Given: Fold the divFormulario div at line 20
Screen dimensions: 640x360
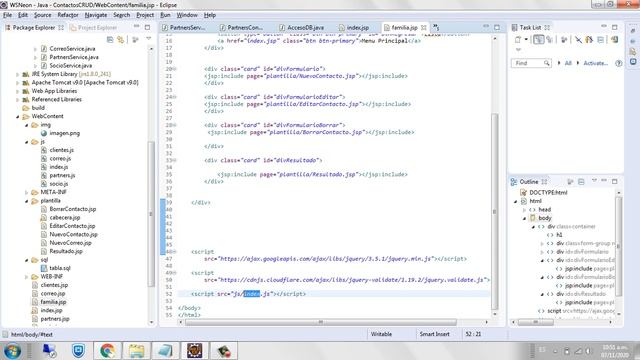Looking at the screenshot, I should tap(175, 69).
